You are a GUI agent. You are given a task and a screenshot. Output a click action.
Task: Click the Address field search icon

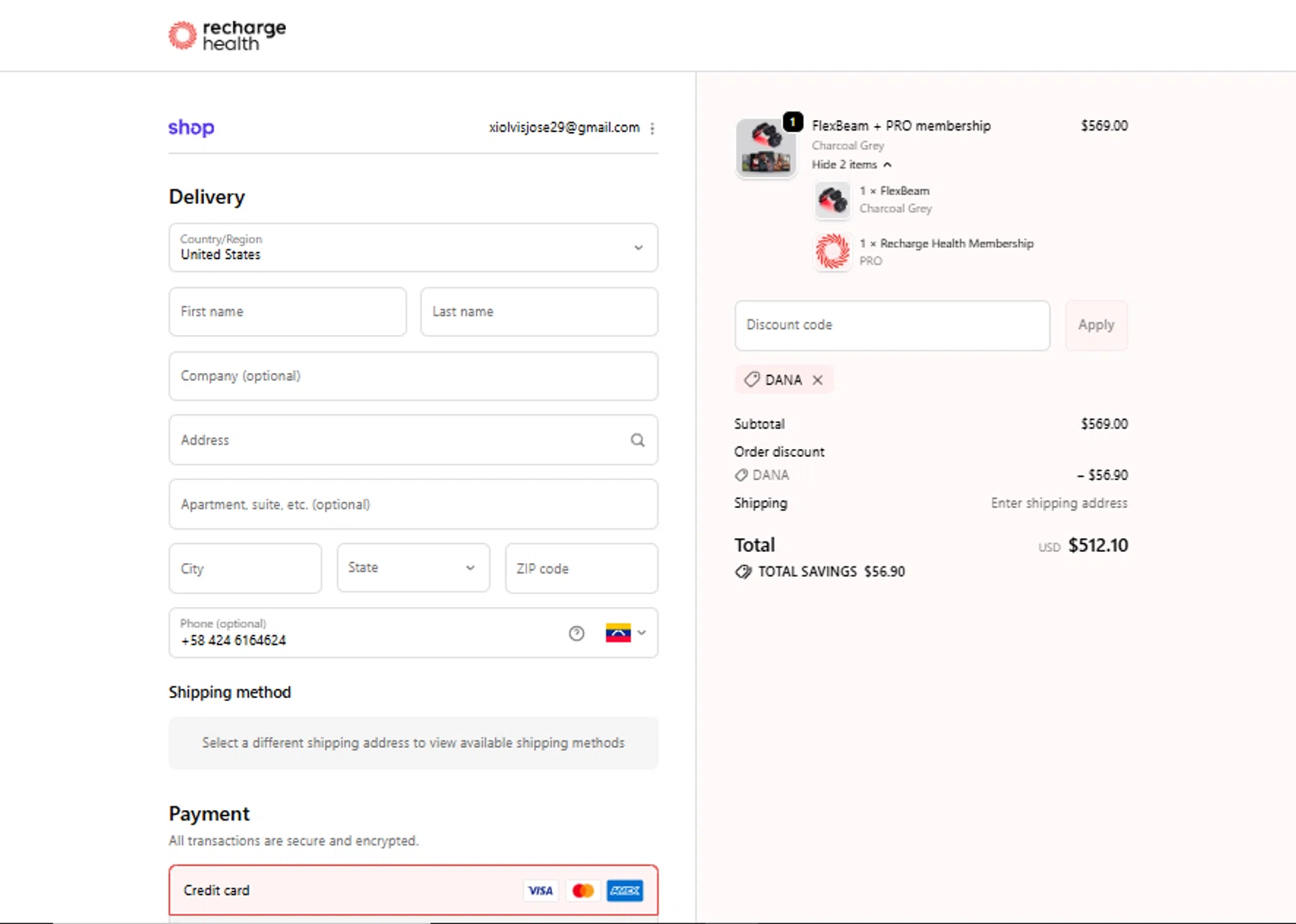tap(638, 440)
